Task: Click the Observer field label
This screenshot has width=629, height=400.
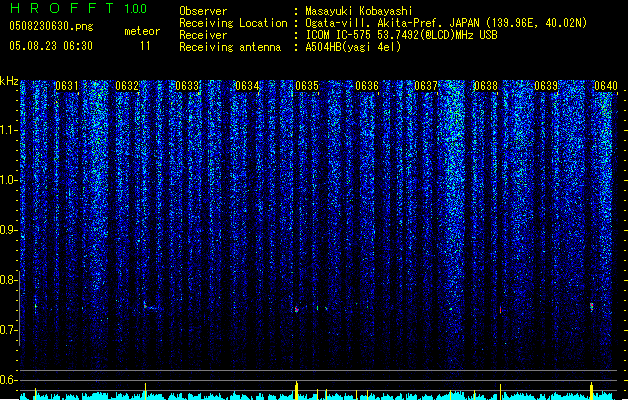Action: 203,11
